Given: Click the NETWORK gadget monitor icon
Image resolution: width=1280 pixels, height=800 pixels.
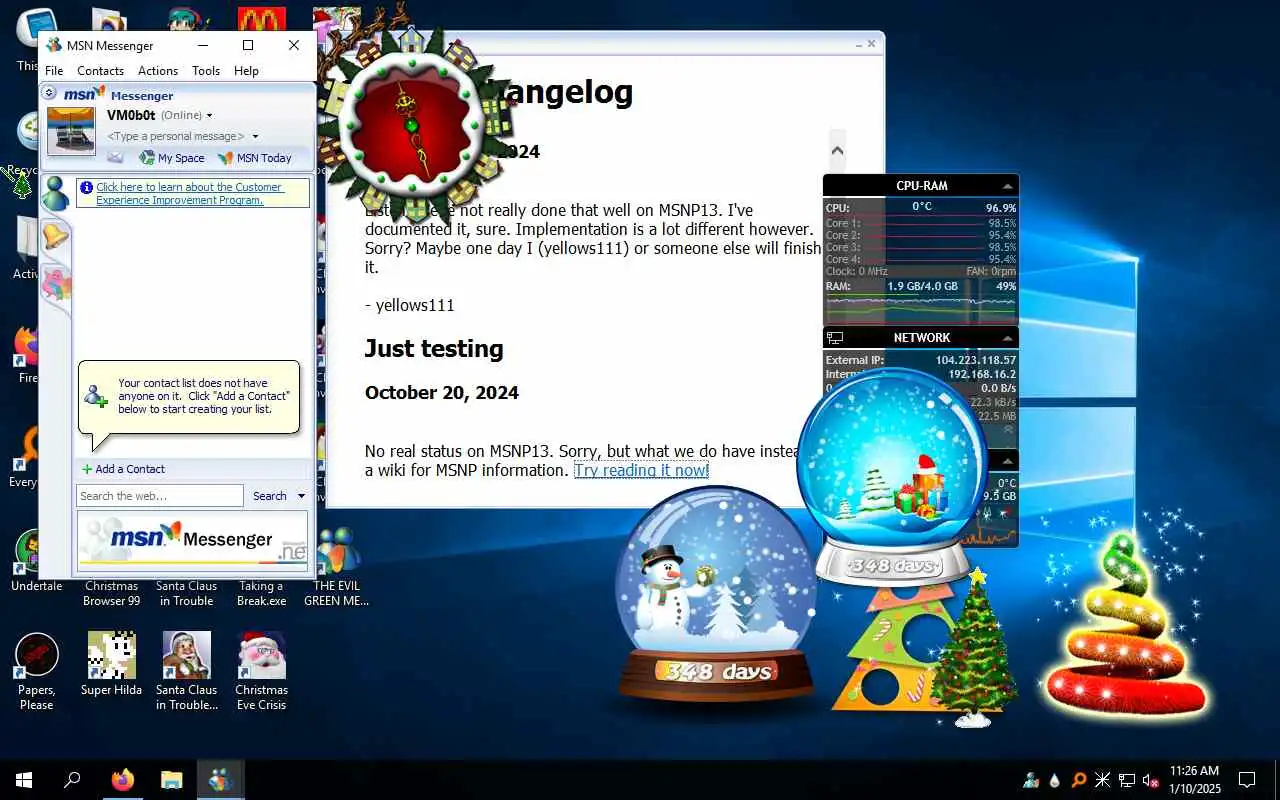Looking at the screenshot, I should pos(835,338).
